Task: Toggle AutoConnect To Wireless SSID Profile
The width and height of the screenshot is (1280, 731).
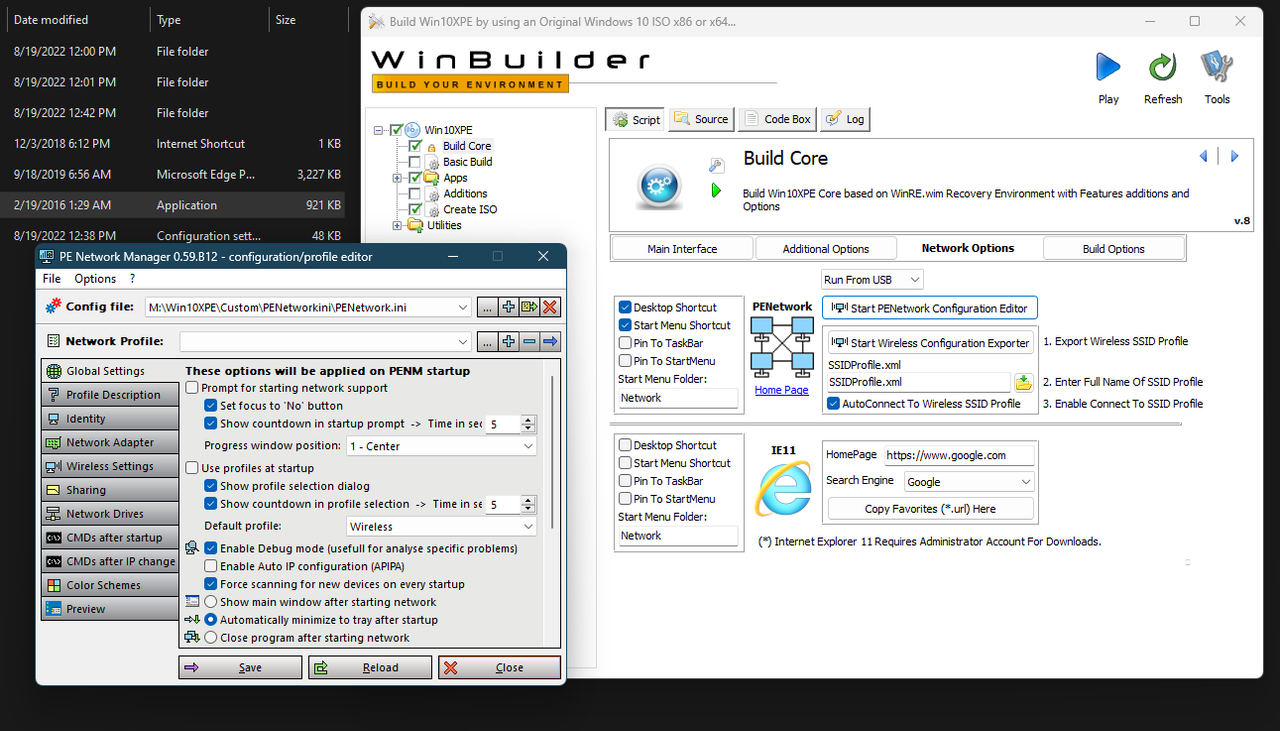Action: (x=834, y=404)
